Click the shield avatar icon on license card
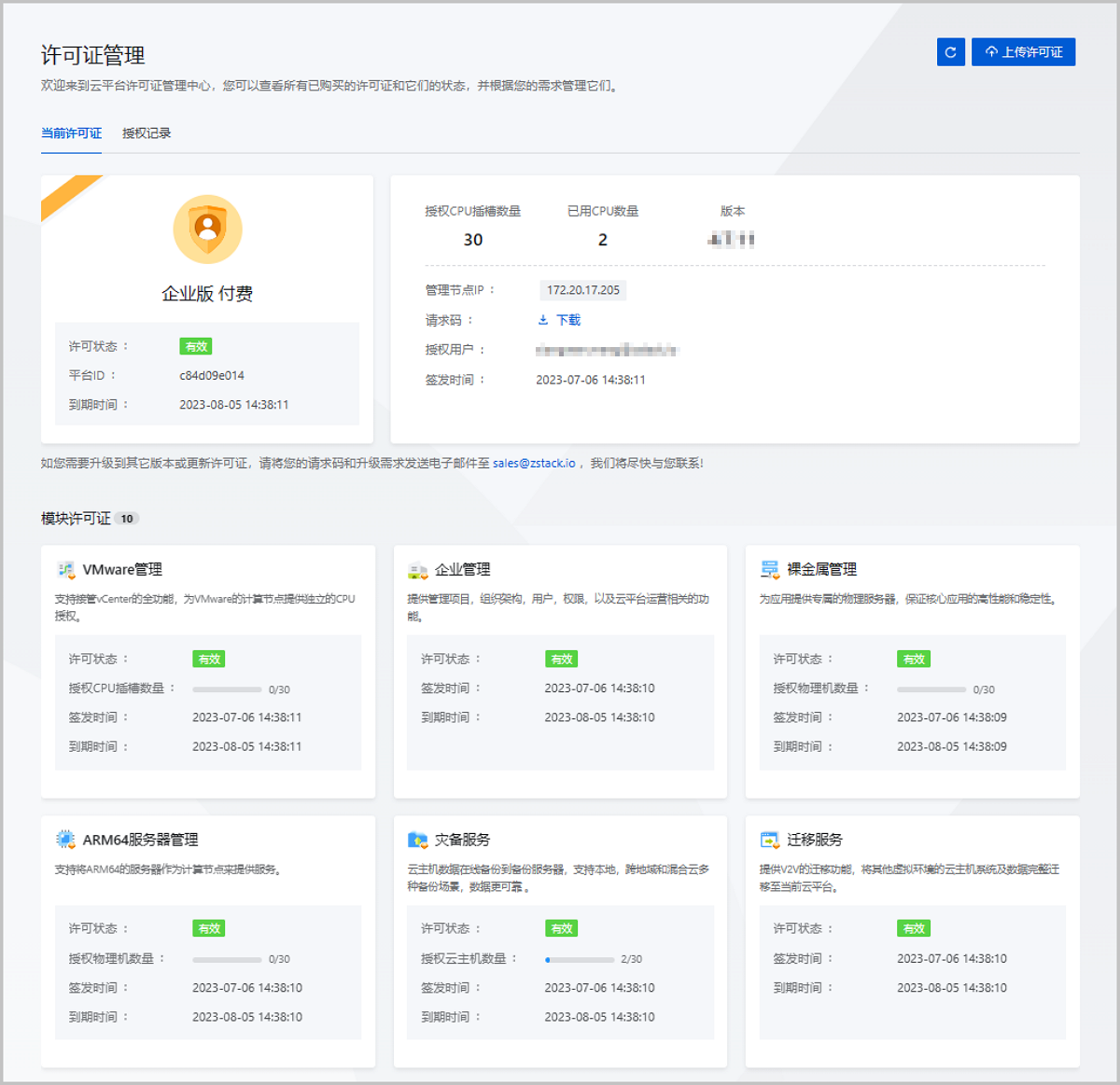1120x1085 pixels. [206, 229]
